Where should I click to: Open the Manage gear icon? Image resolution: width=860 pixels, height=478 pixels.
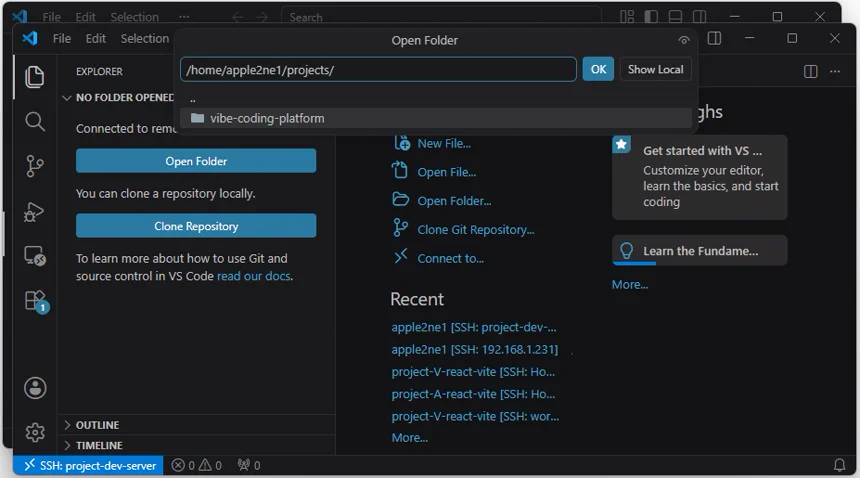point(35,433)
